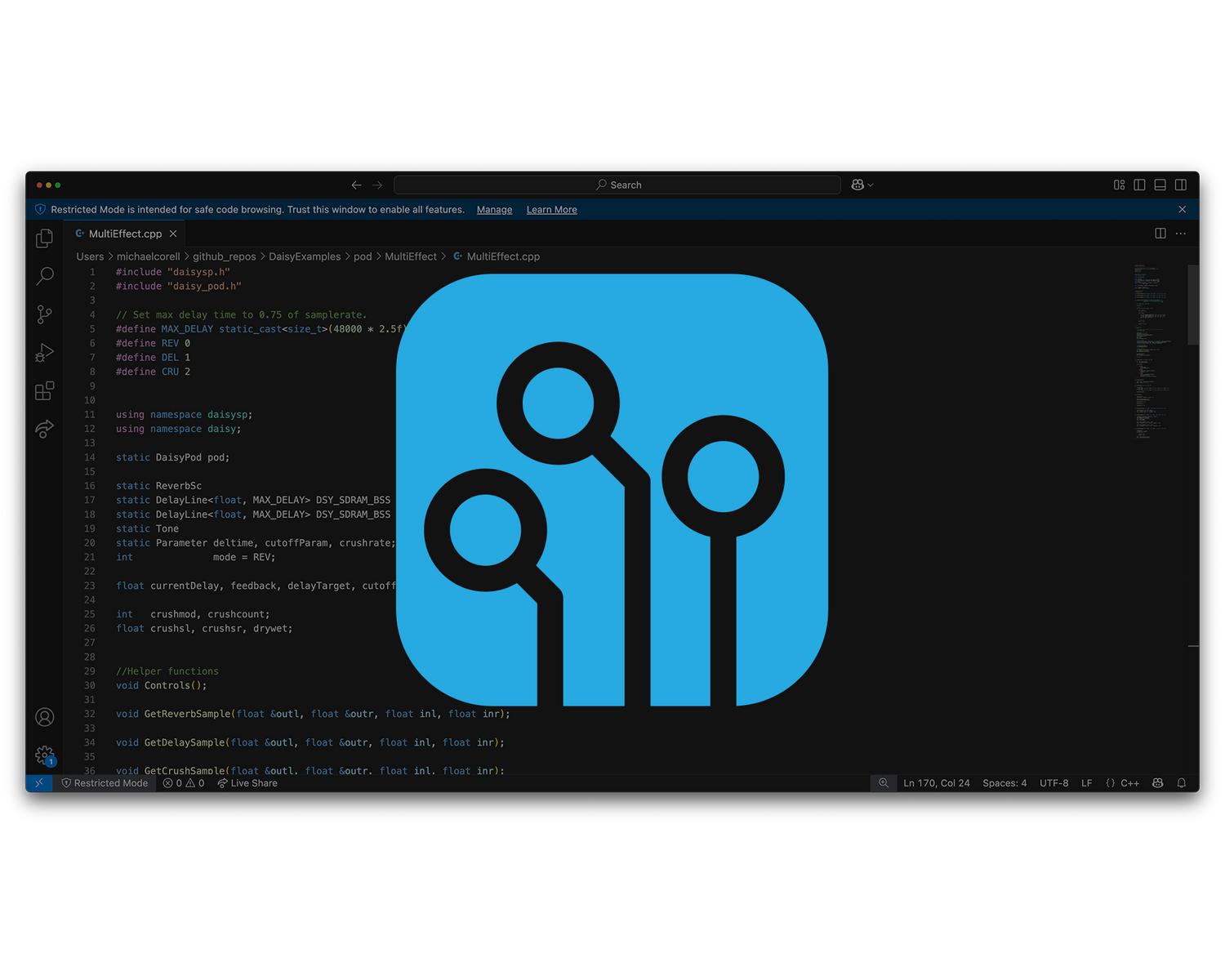This screenshot has height=980, width=1225.
Task: Open Customize Layout icon
Action: 1120,185
